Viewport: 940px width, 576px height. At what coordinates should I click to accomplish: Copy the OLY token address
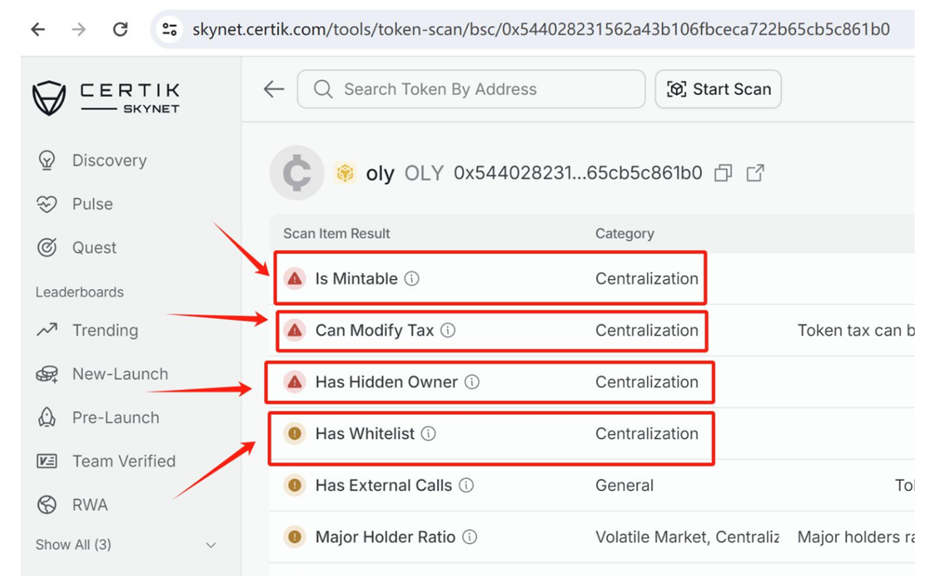723,173
